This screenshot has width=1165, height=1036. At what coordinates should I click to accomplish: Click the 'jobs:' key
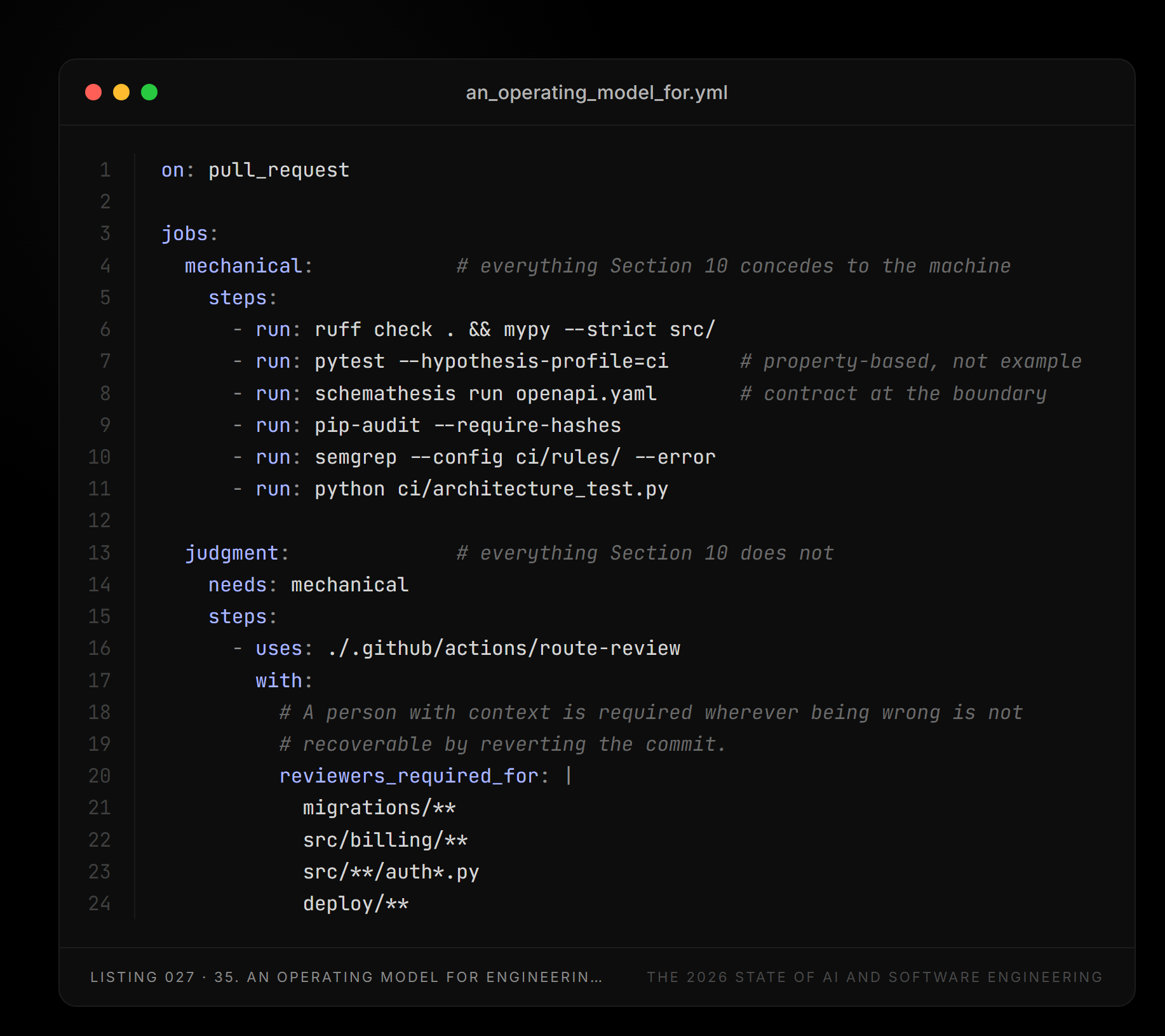(x=189, y=234)
